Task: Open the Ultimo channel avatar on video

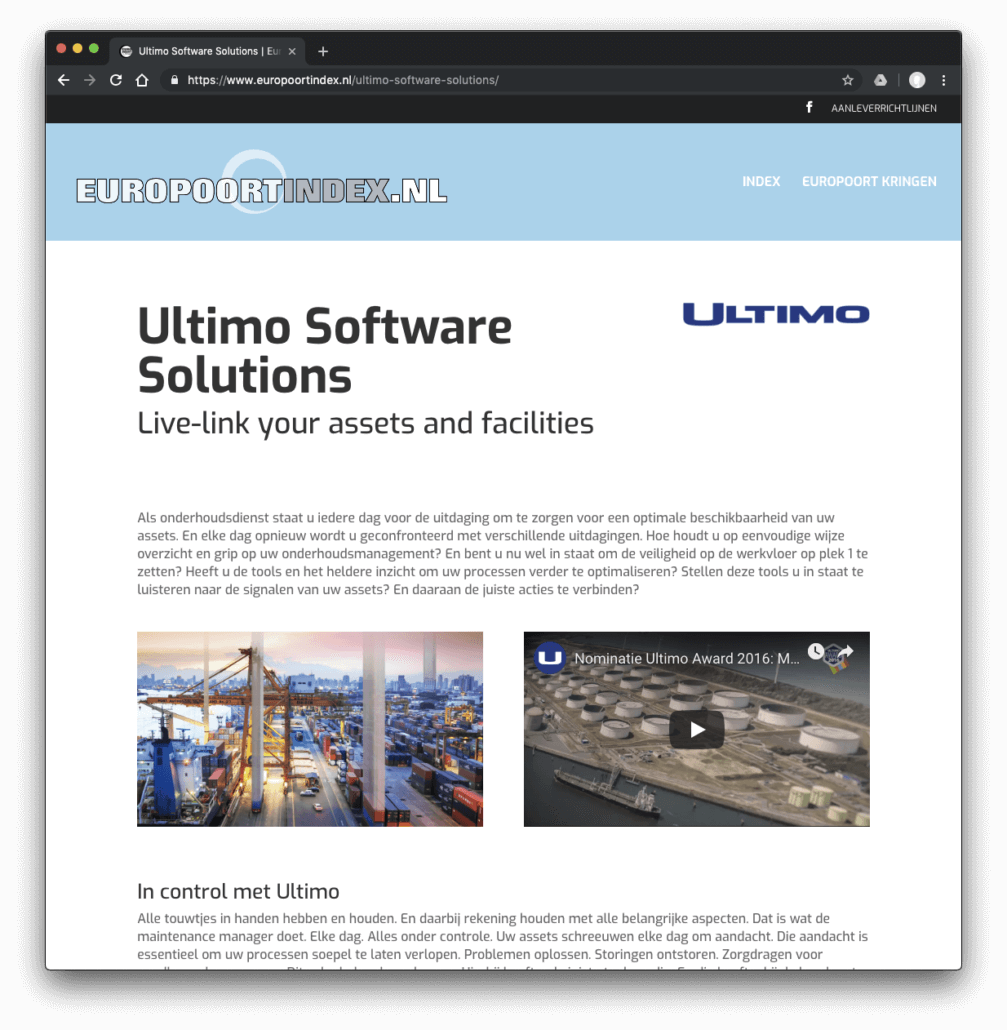Action: pyautogui.click(x=550, y=658)
